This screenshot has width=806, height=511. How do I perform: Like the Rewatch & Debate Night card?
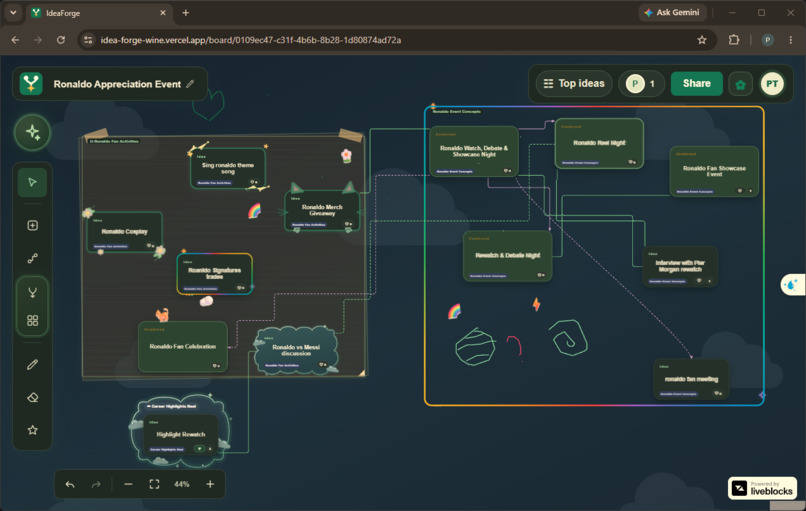pos(540,275)
